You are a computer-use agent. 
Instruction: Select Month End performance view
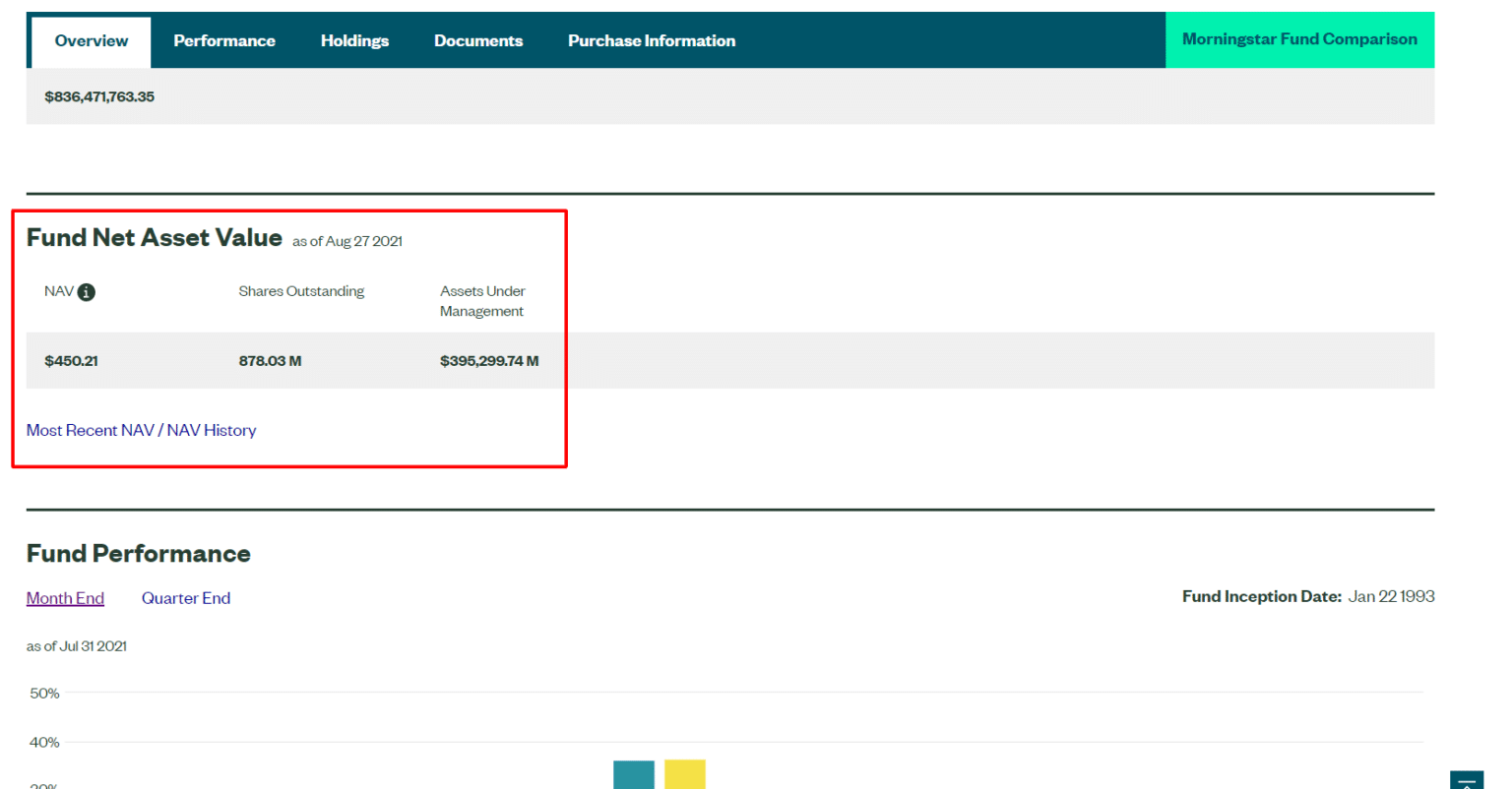[x=65, y=598]
